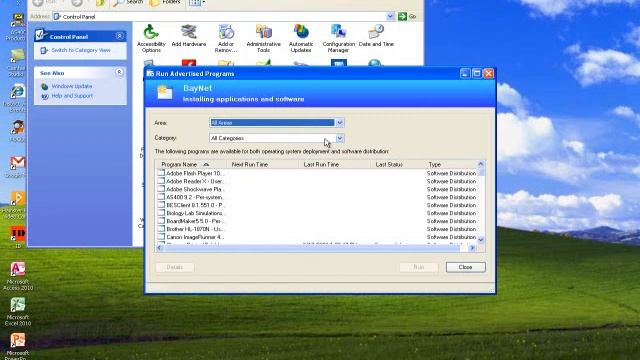Viewport: 640px width, 360px height.
Task: Open the Windows Update link
Action: click(72, 87)
